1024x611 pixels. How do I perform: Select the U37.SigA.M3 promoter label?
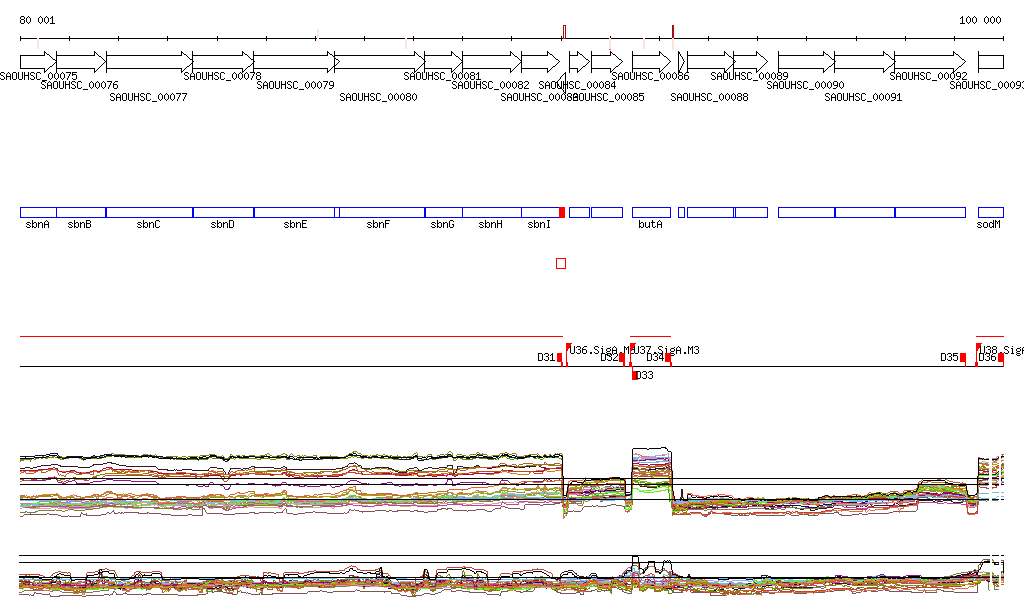tap(666, 350)
